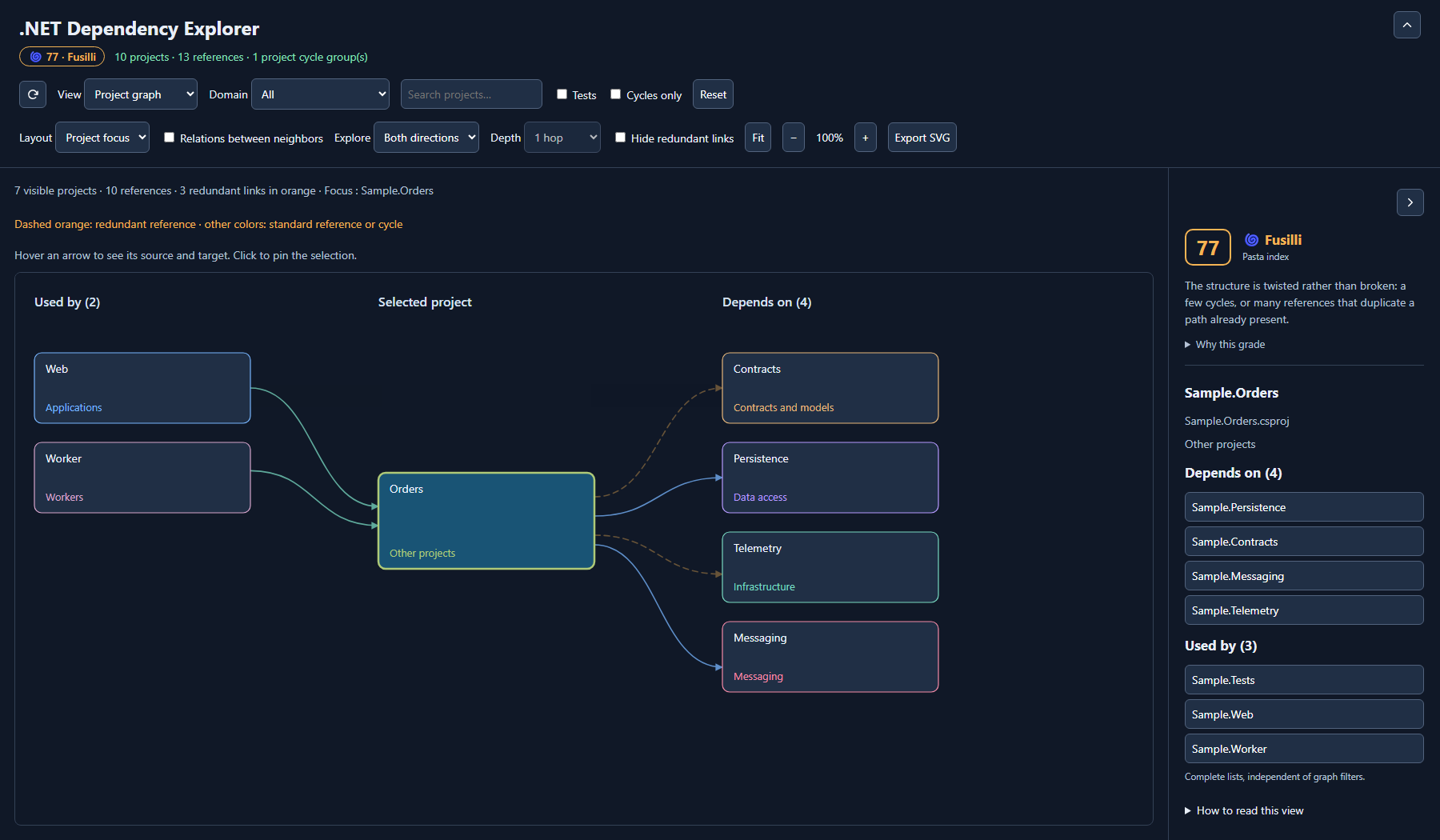This screenshot has height=840, width=1440.
Task: Open the Layout dropdown set to Project focus
Action: pos(102,138)
